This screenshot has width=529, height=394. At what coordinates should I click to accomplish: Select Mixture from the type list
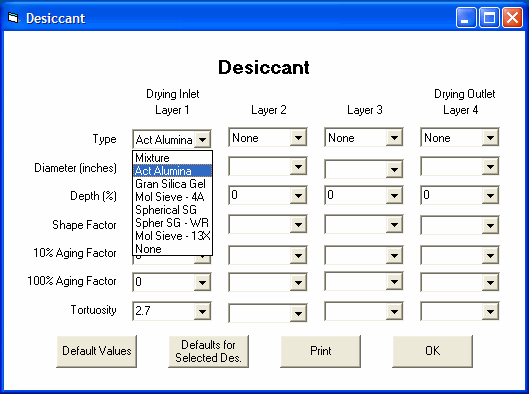[172, 158]
